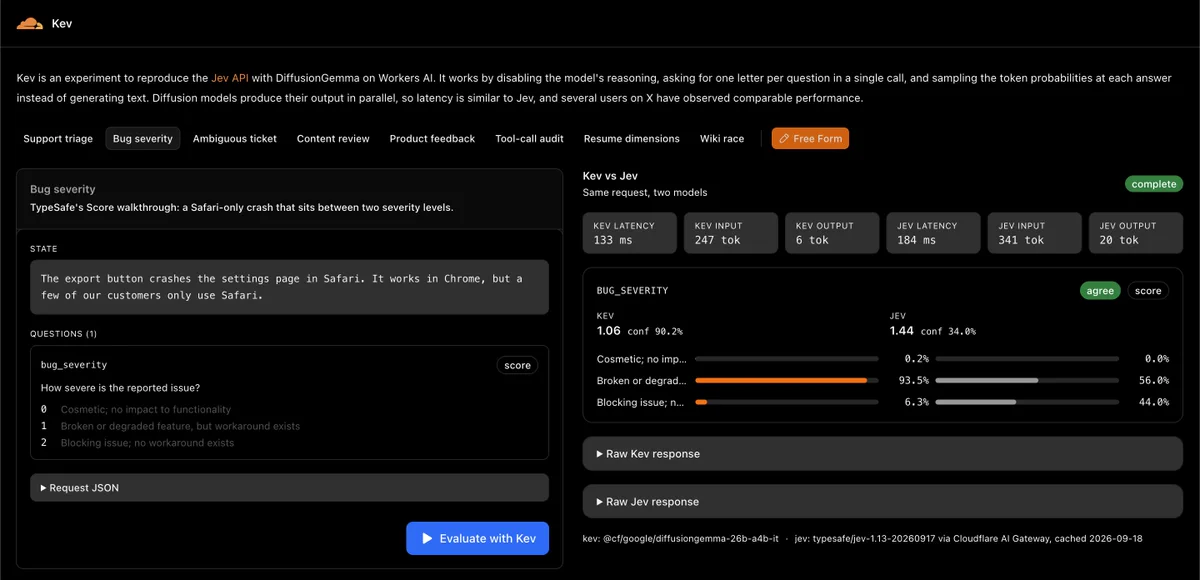Click the Jev Input 341 tok card
Screen dimensions: 1200x580
point(1035,233)
